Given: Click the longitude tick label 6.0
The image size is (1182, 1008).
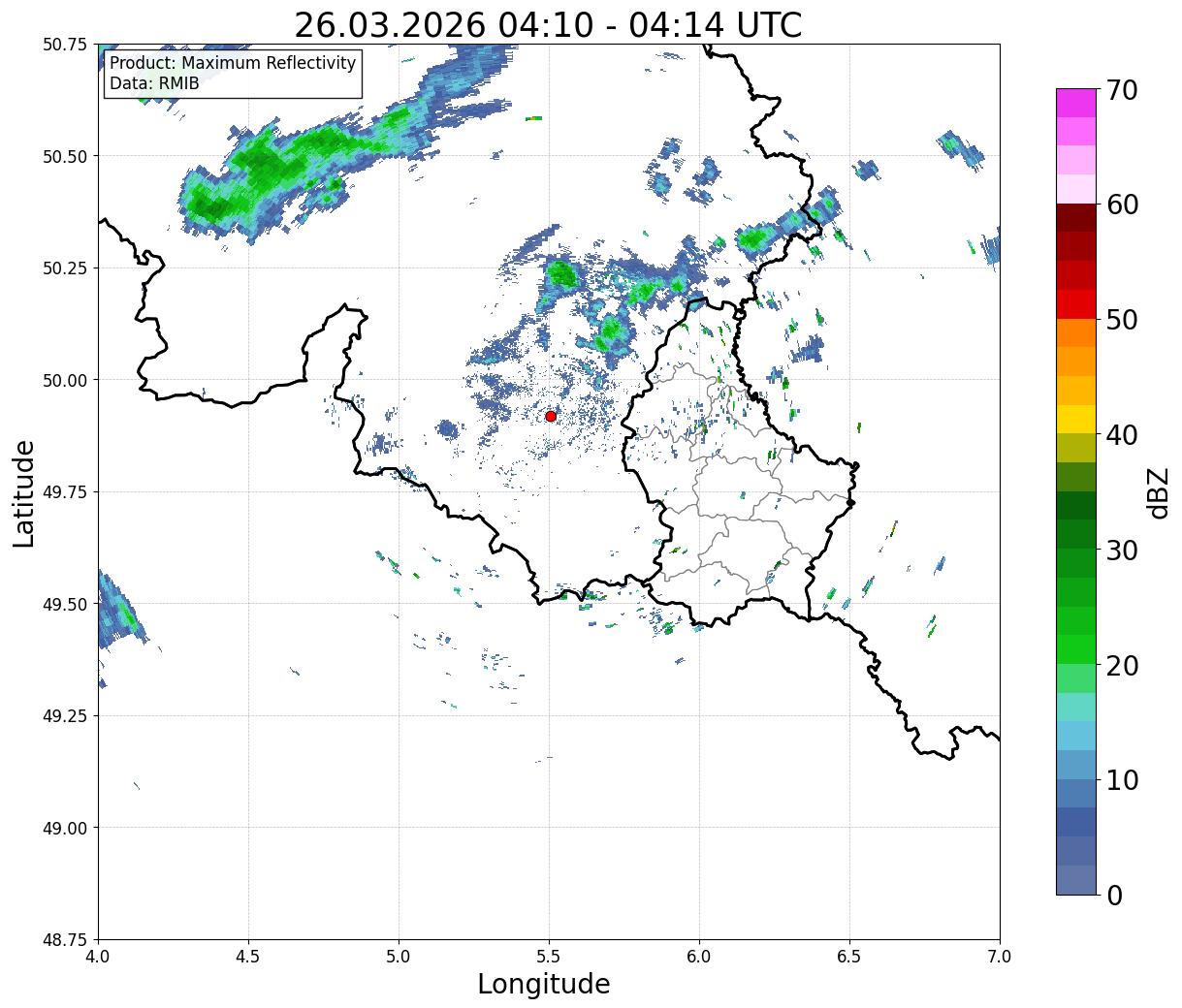Looking at the screenshot, I should [699, 957].
